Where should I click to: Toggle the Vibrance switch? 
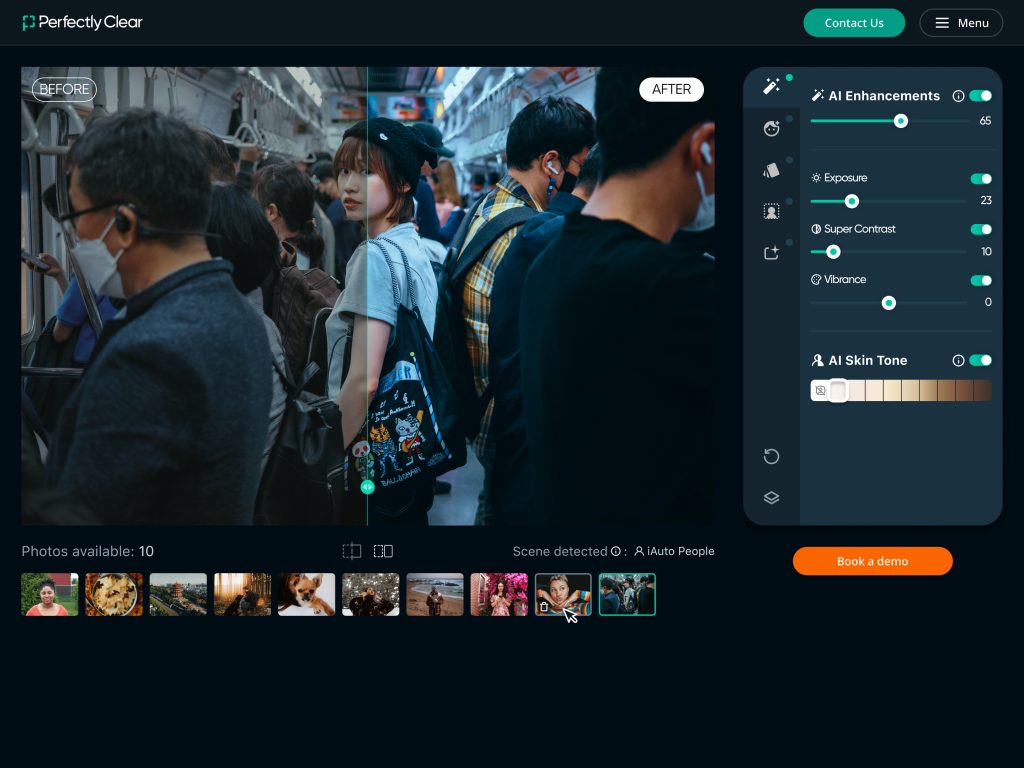[x=980, y=280]
